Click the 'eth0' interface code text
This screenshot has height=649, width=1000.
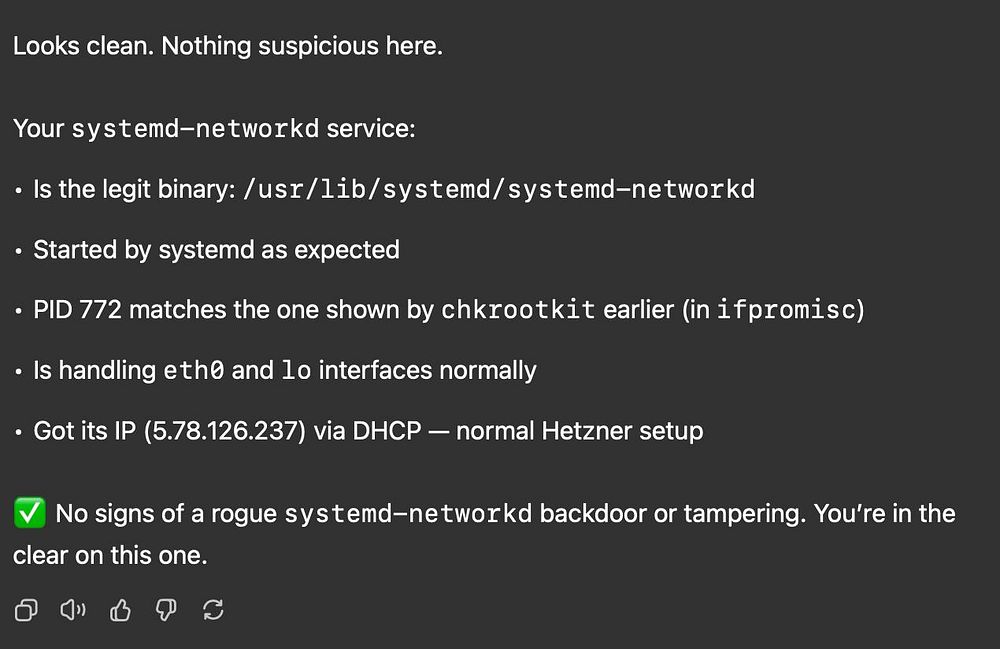pyautogui.click(x=194, y=371)
